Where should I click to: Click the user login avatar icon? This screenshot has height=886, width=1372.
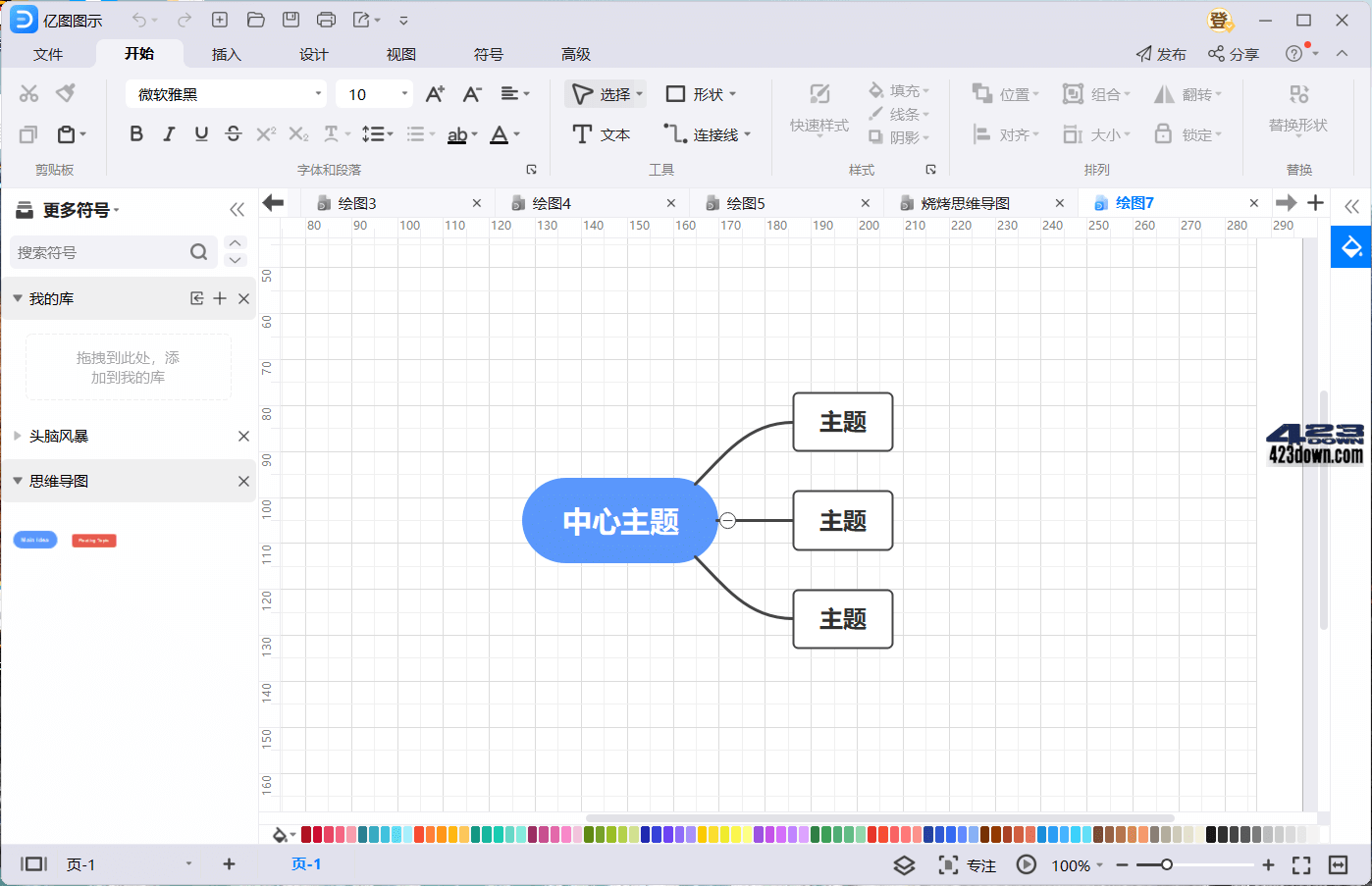(1220, 20)
